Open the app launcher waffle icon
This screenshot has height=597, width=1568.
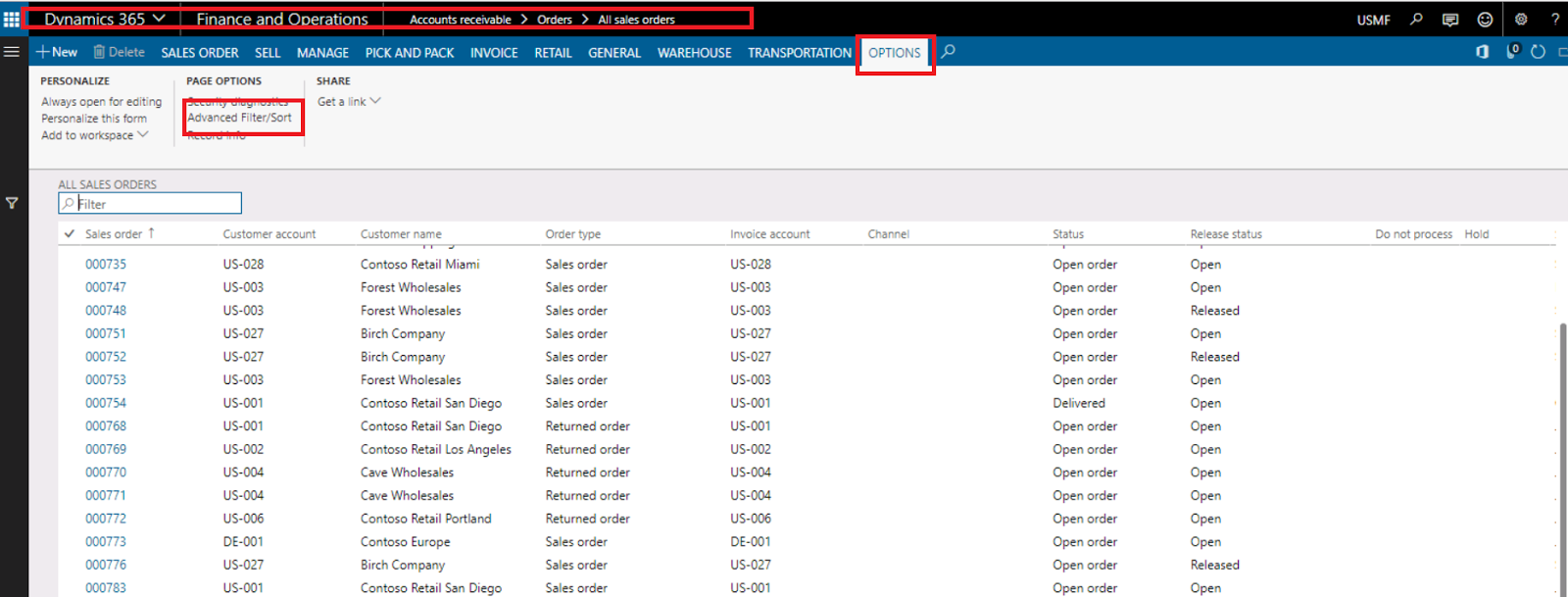(12, 19)
